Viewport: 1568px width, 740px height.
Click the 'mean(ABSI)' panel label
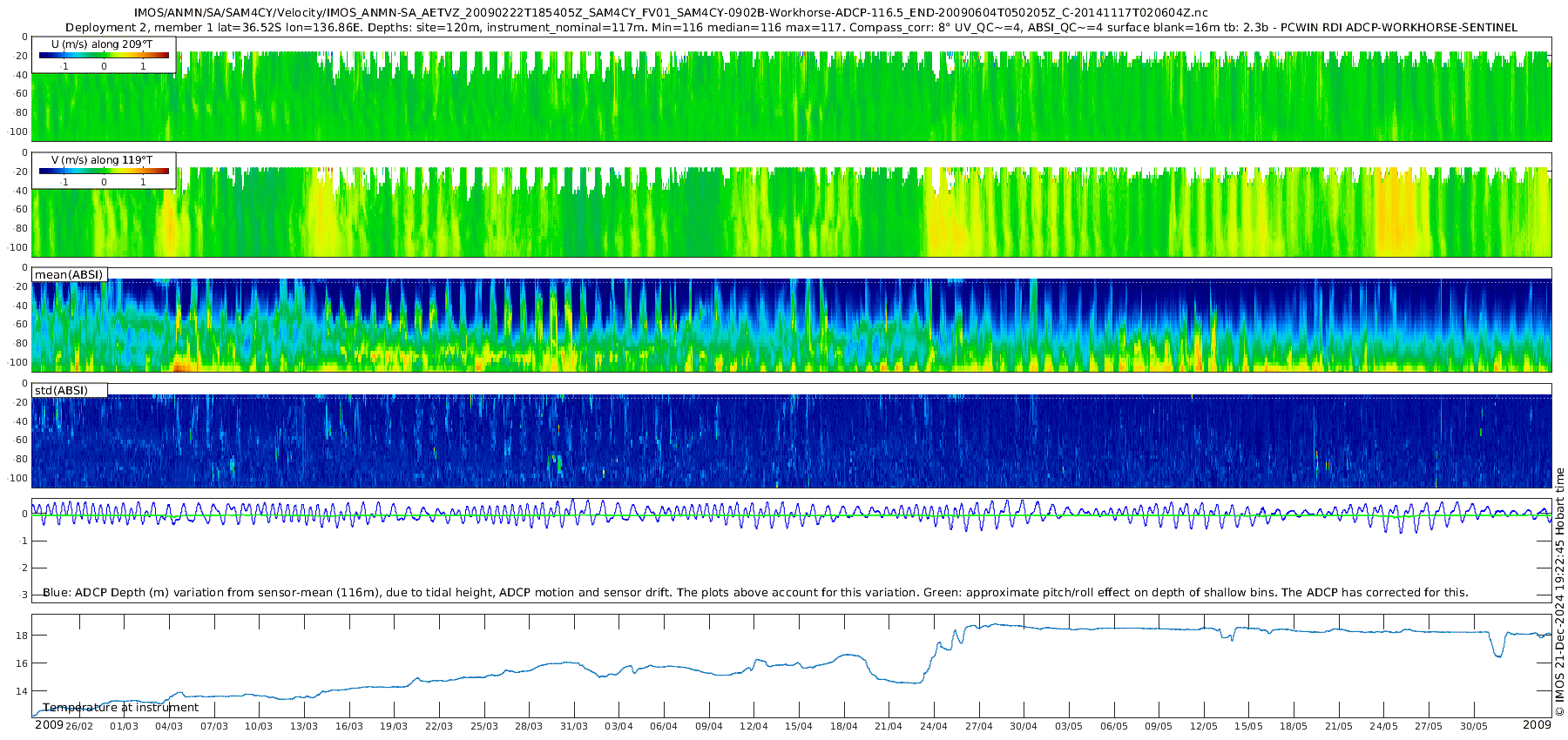(x=69, y=274)
